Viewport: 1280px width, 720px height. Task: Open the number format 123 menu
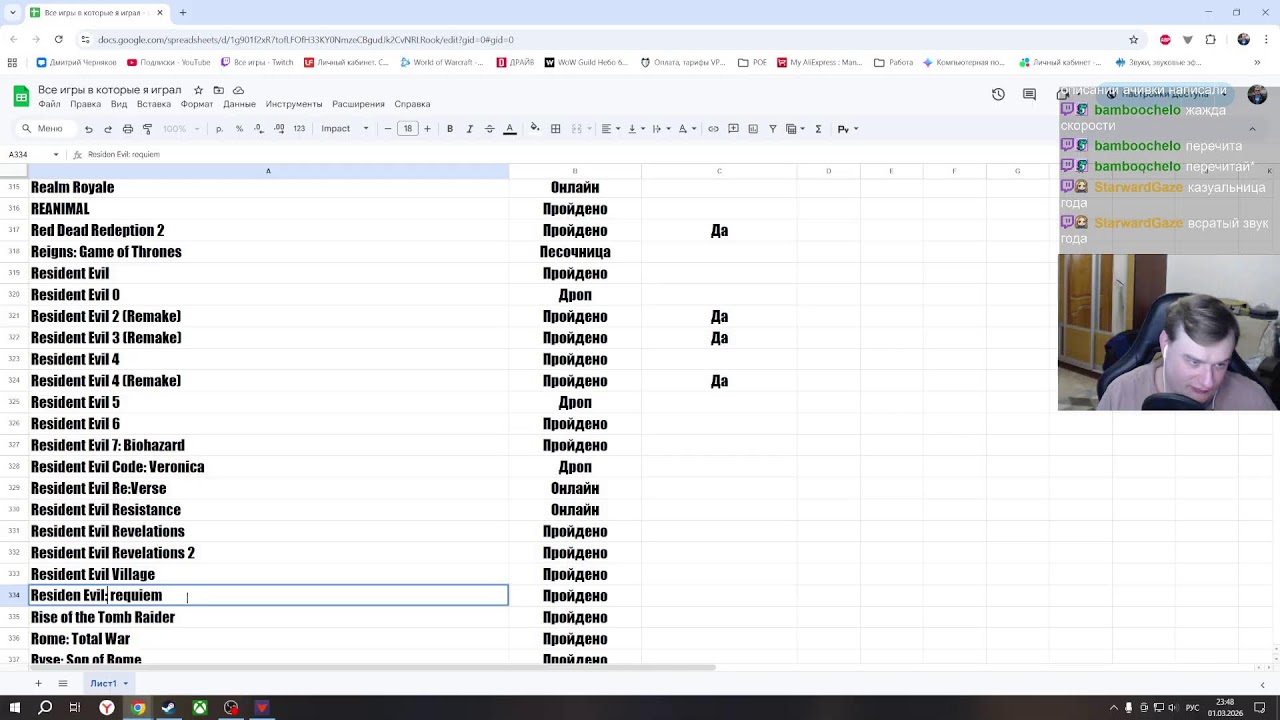pos(299,129)
